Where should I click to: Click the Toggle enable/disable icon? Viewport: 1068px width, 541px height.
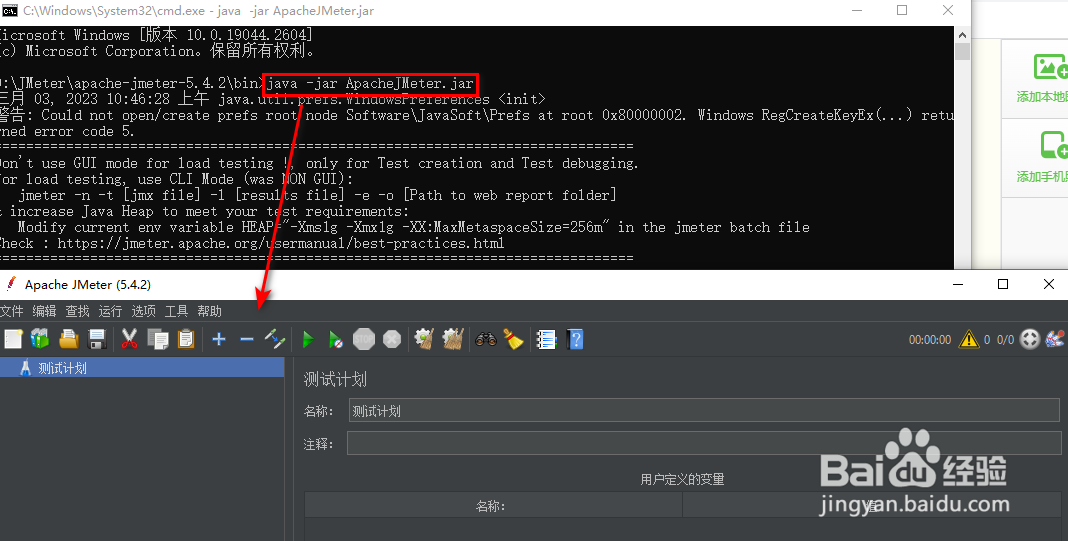[x=275, y=339]
